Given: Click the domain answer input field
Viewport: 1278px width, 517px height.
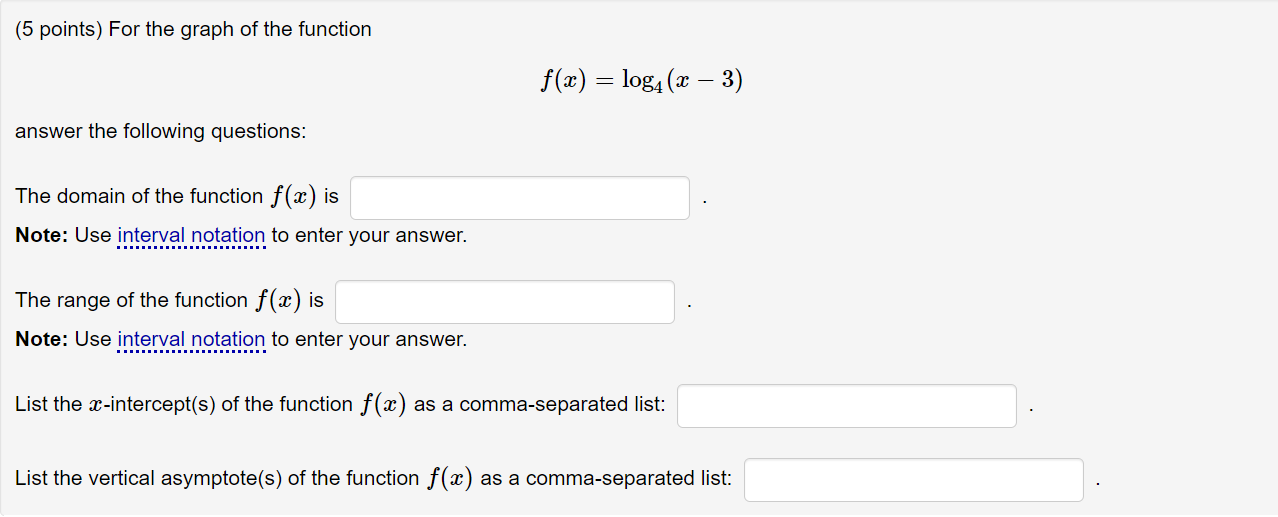Looking at the screenshot, I should 519,198.
